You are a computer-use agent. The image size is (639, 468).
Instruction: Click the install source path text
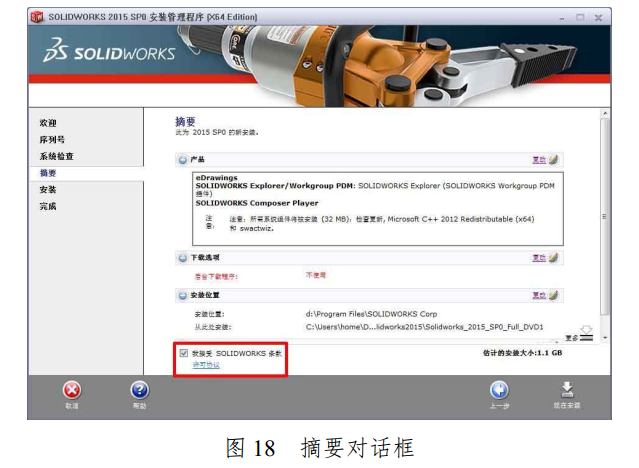coord(424,327)
